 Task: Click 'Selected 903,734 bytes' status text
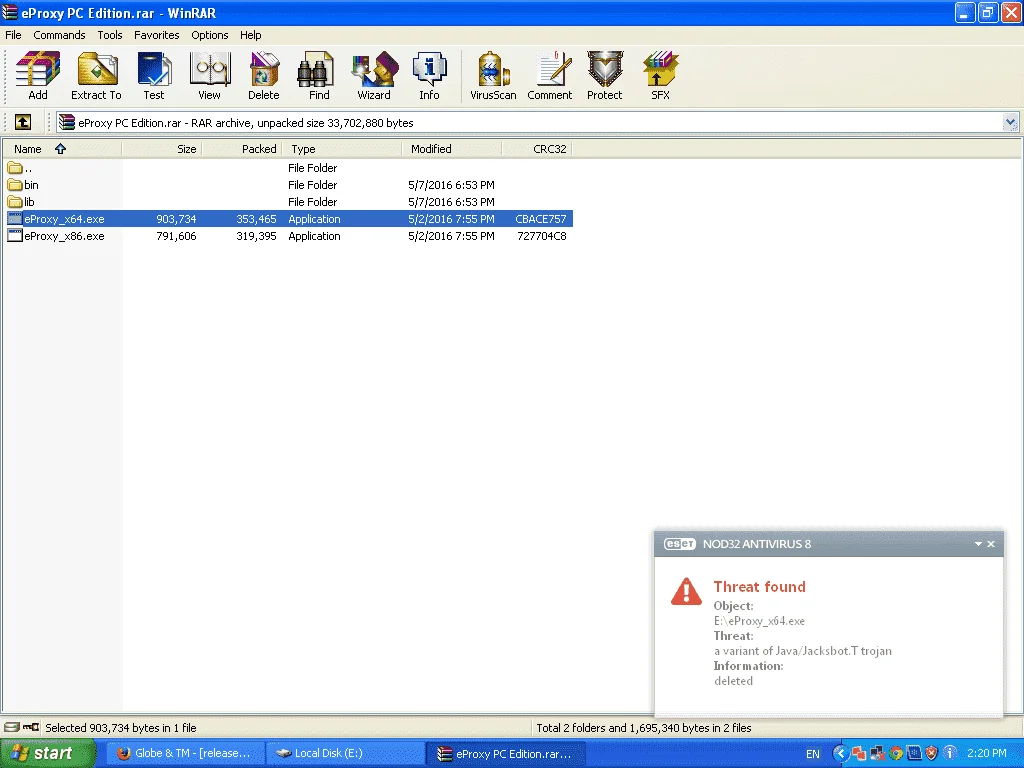tap(121, 728)
